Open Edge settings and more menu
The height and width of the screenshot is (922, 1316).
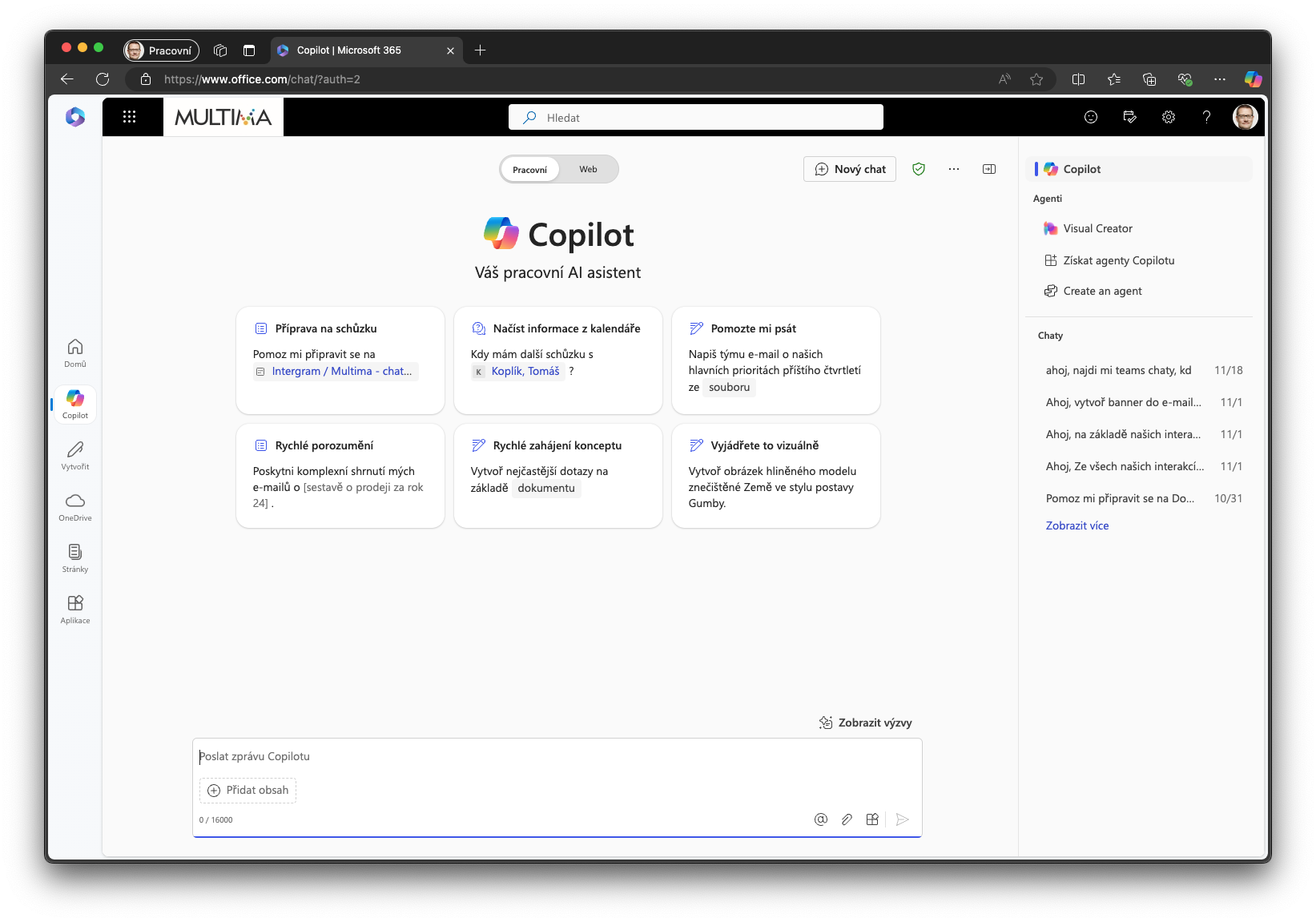click(1220, 79)
